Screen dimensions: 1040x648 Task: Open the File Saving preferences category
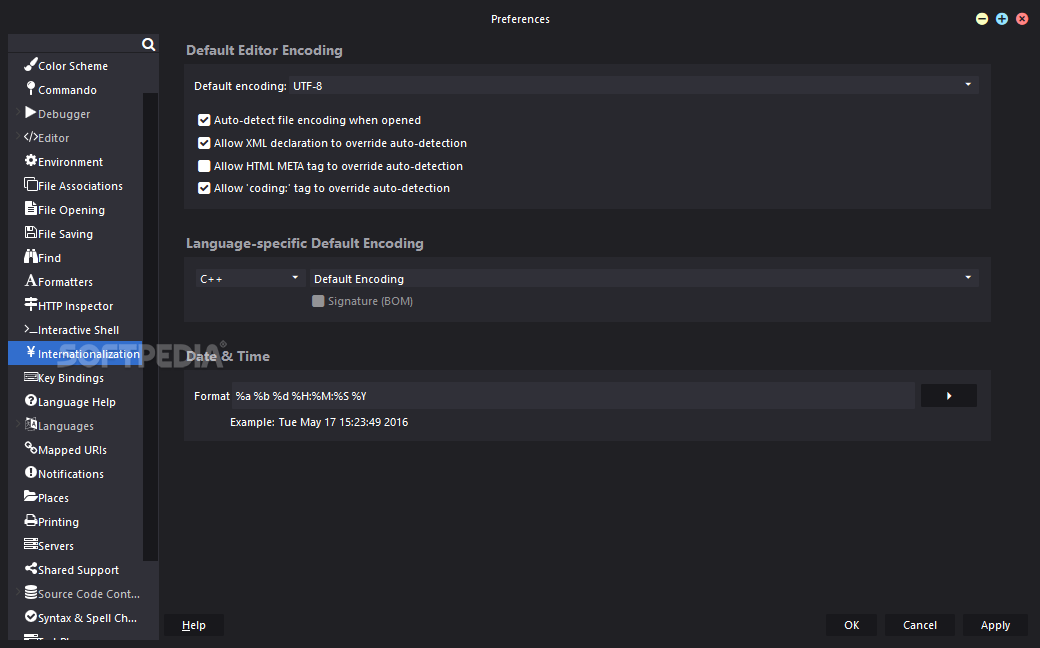click(x=65, y=234)
